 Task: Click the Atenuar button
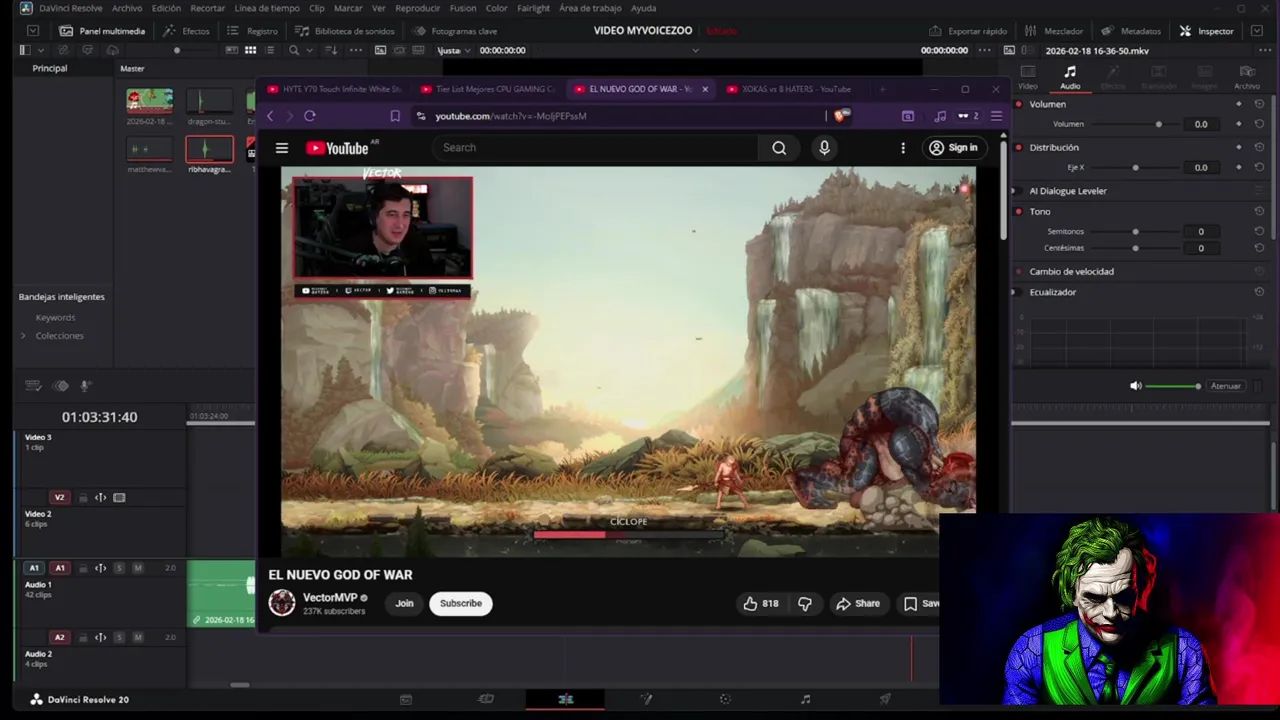pyautogui.click(x=1225, y=386)
